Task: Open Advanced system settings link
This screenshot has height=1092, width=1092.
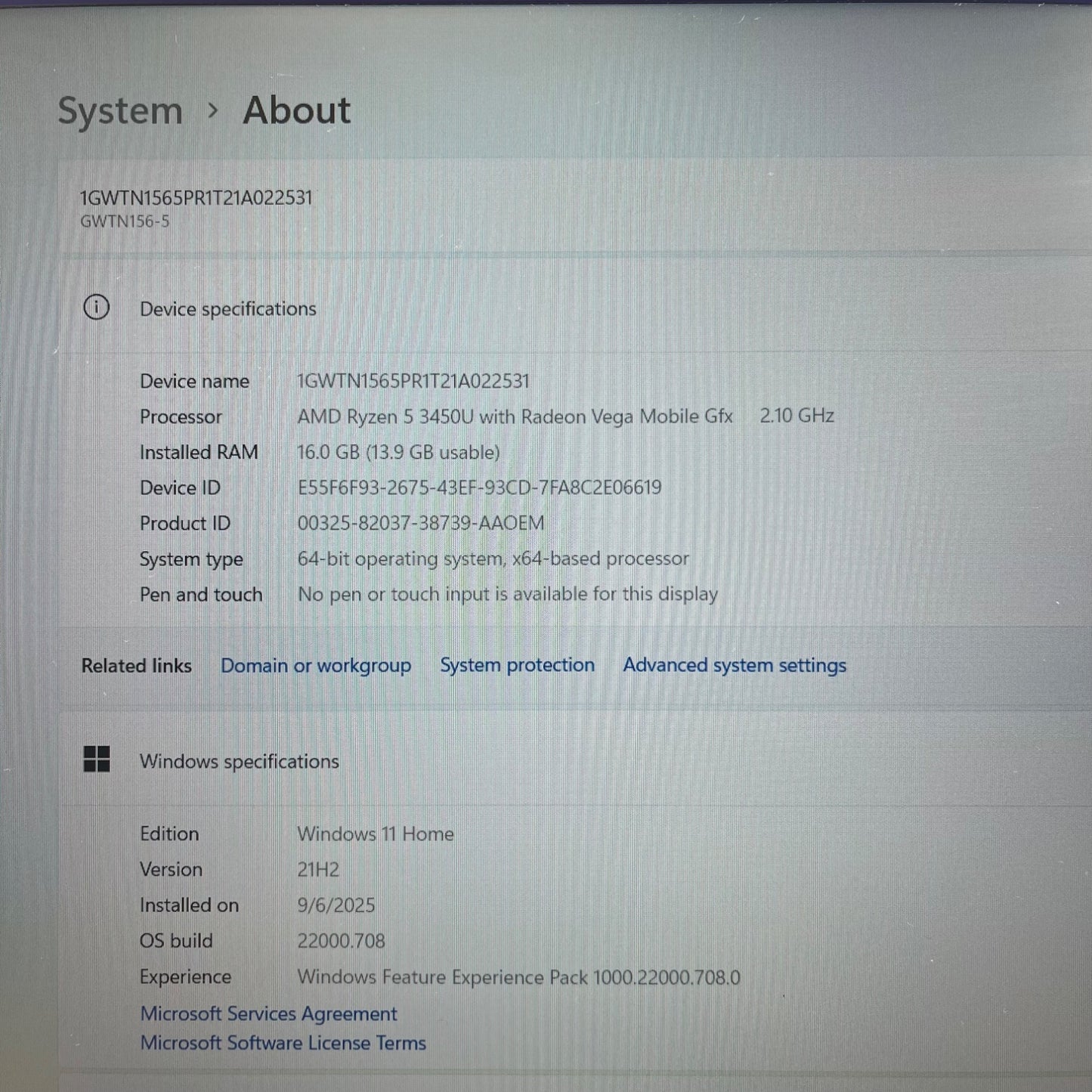Action: click(735, 665)
